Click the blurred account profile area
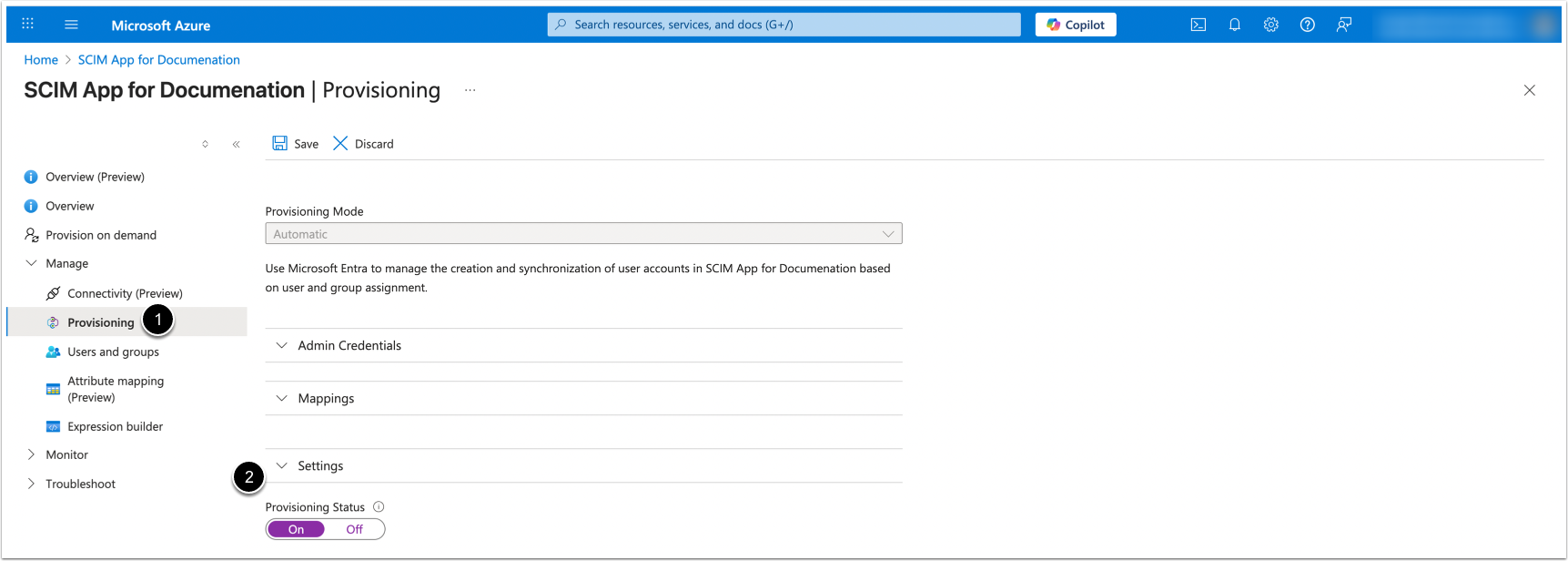1568x561 pixels. 1465,25
